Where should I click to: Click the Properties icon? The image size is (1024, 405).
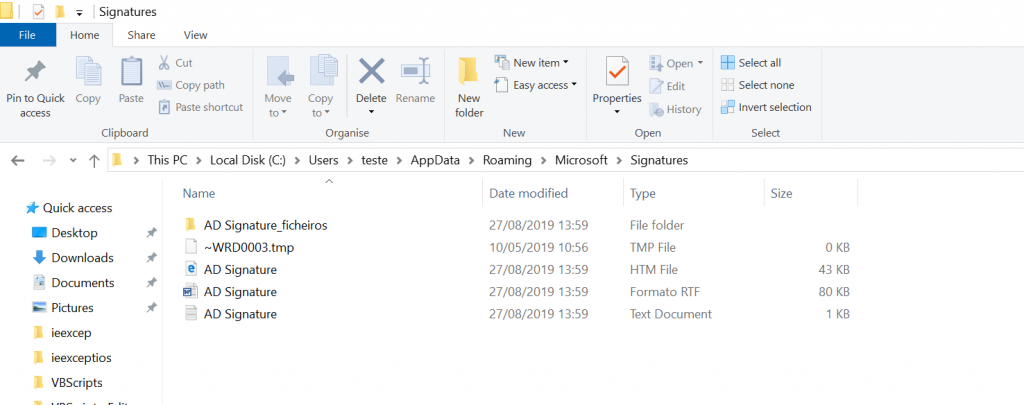tap(616, 71)
